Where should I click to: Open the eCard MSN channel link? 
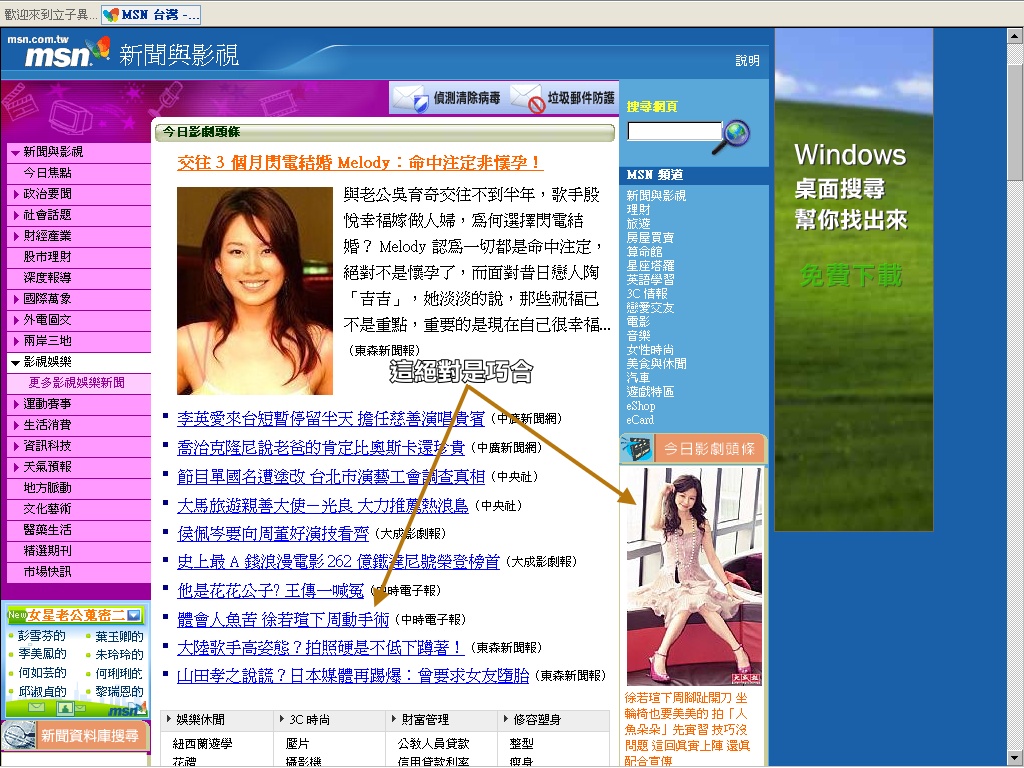coord(640,420)
